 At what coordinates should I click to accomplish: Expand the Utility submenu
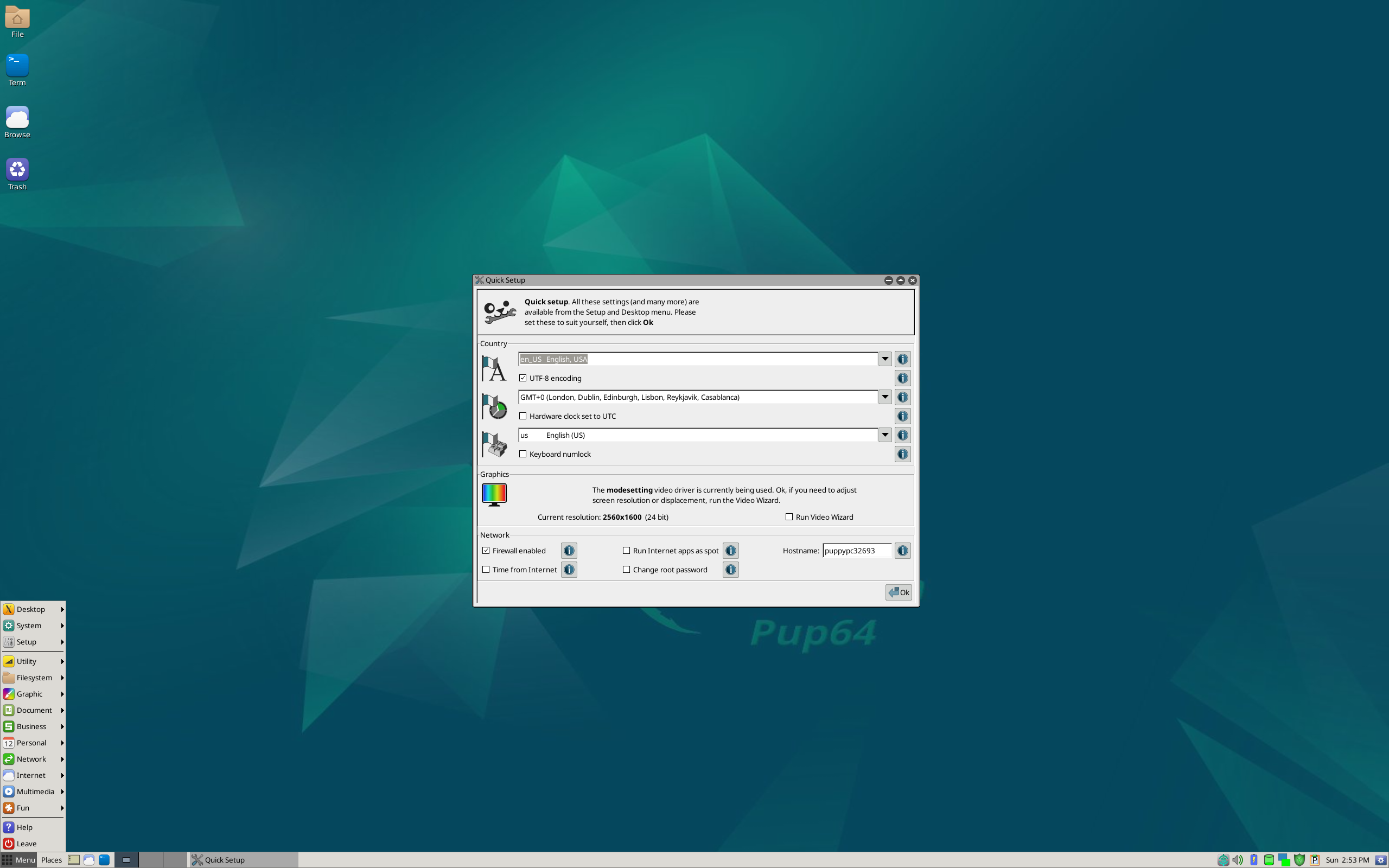click(x=33, y=661)
